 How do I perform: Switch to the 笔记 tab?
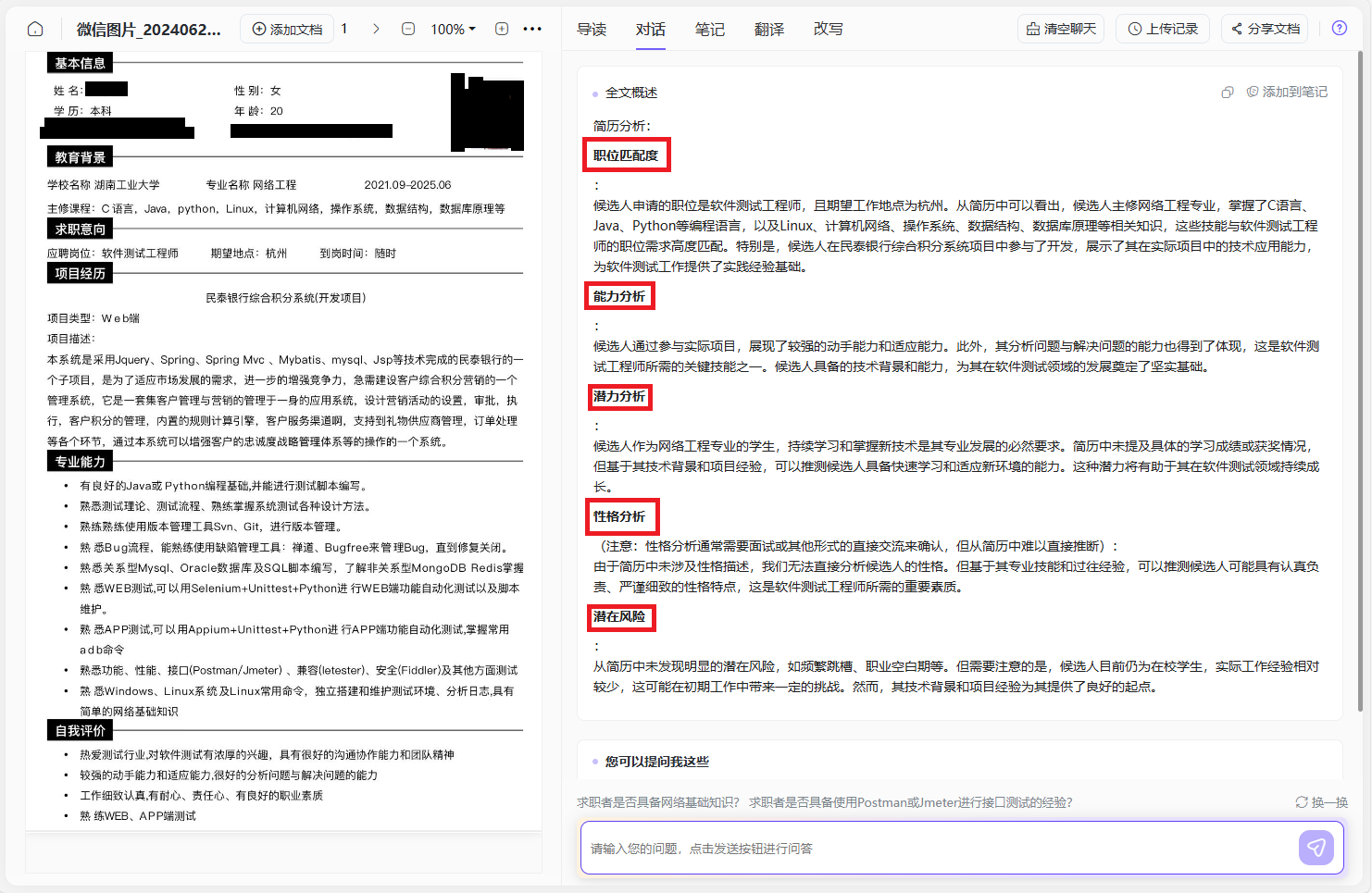pyautogui.click(x=710, y=29)
